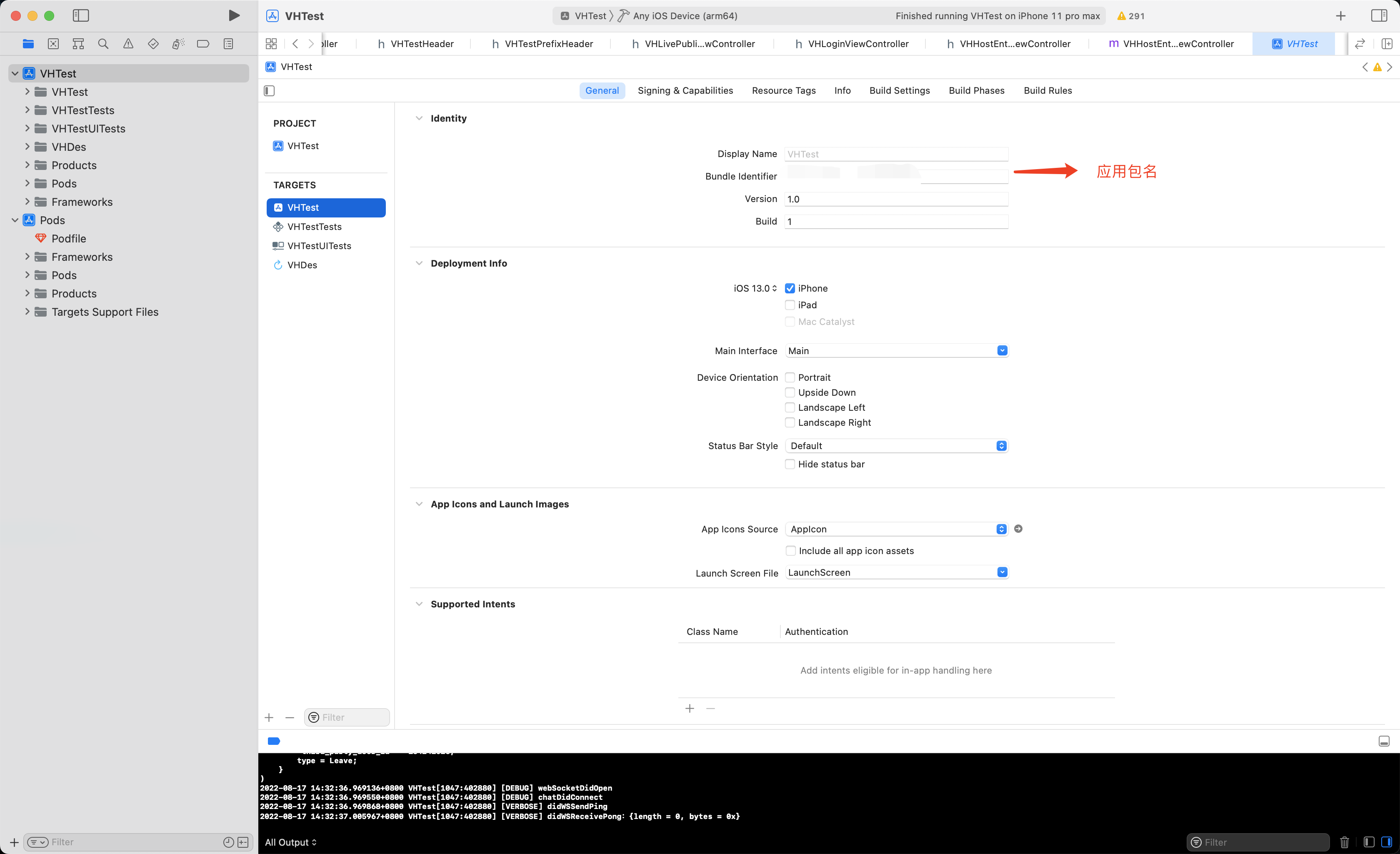The height and width of the screenshot is (854, 1400).
Task: Open the All Output selector
Action: tap(291, 842)
